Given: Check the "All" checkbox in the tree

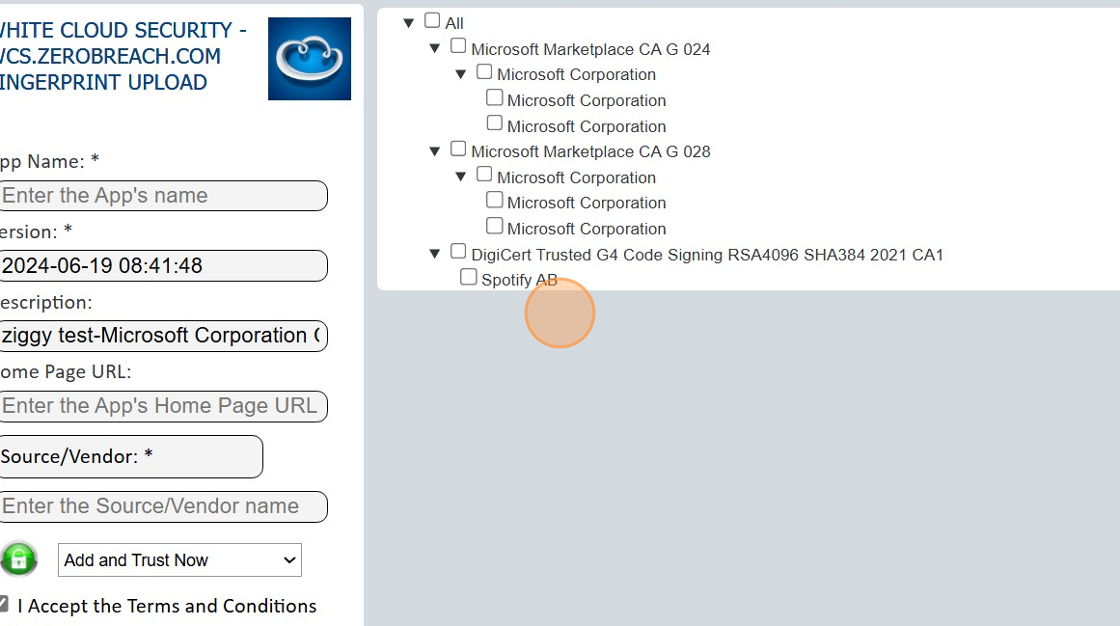Looking at the screenshot, I should 432,20.
